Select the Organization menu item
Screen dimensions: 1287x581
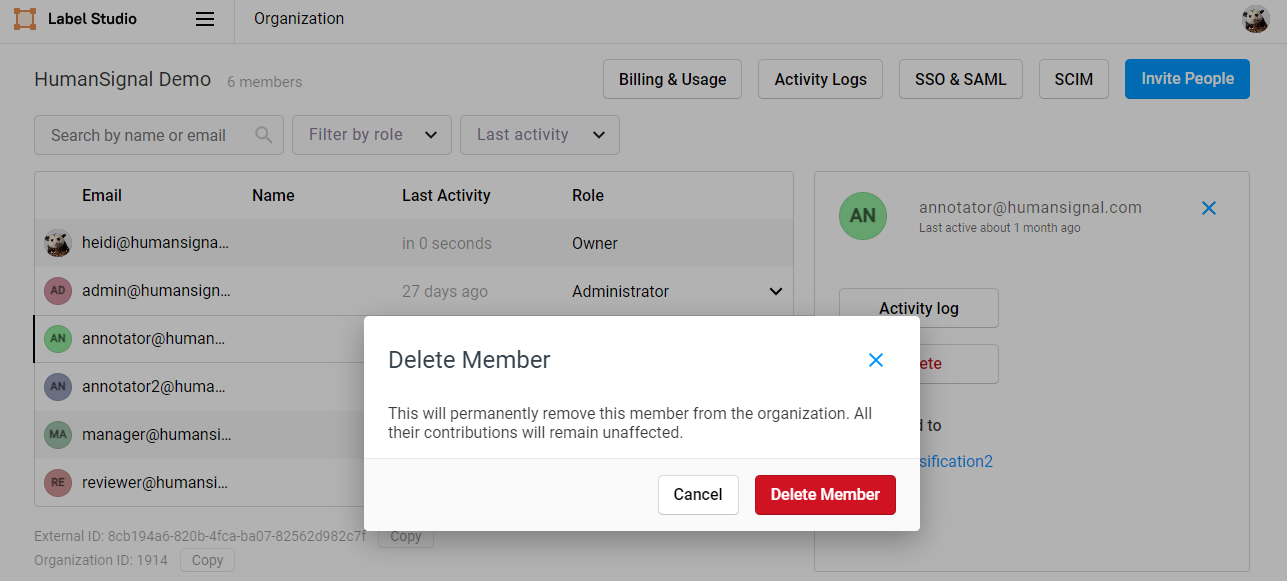tap(299, 18)
